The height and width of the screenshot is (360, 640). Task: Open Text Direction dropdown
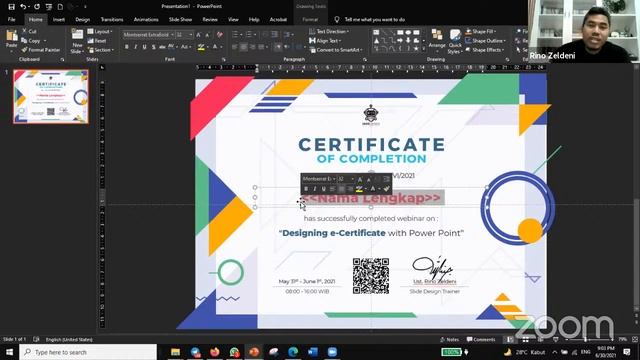point(329,31)
